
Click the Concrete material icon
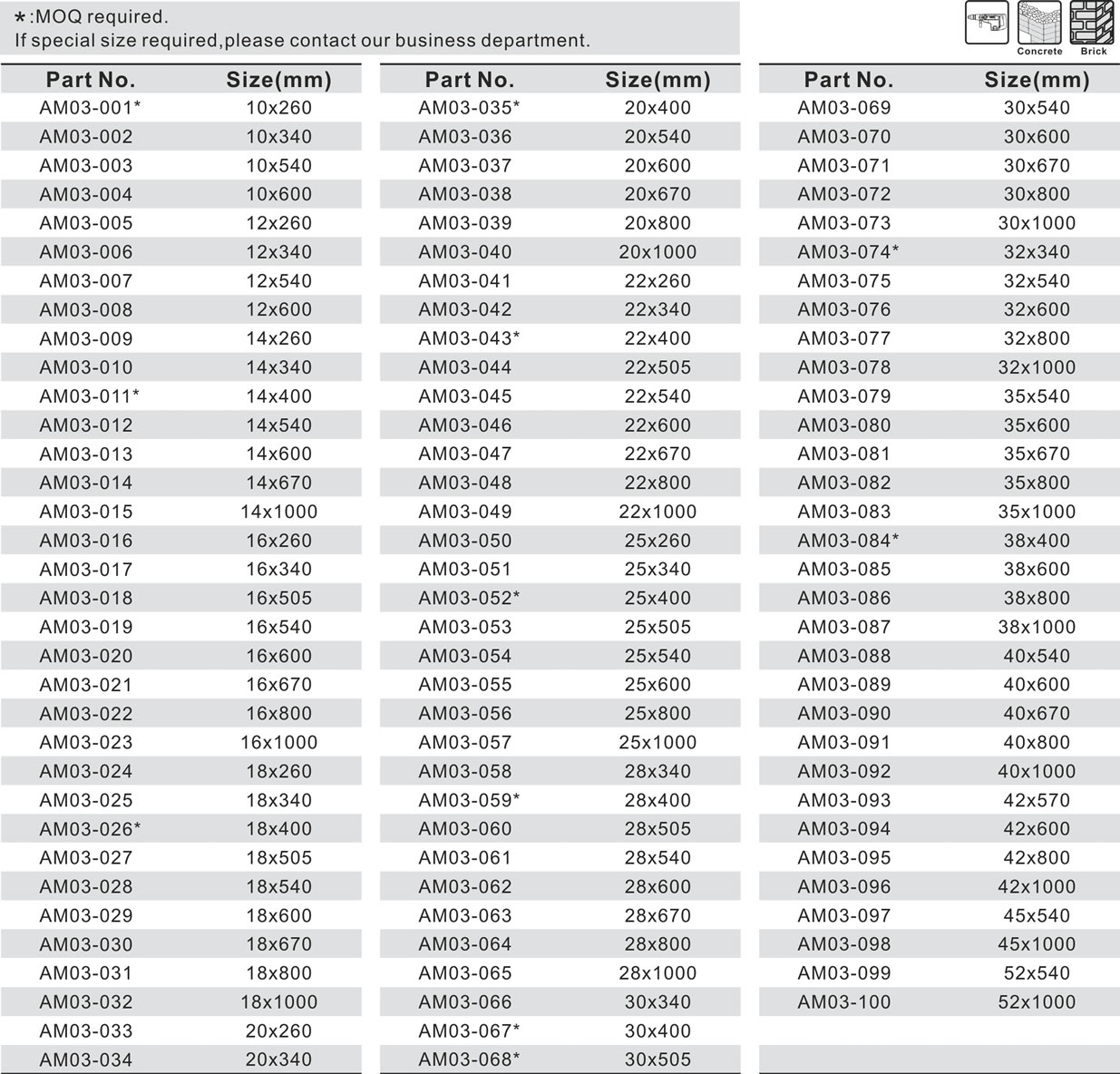(x=1039, y=23)
